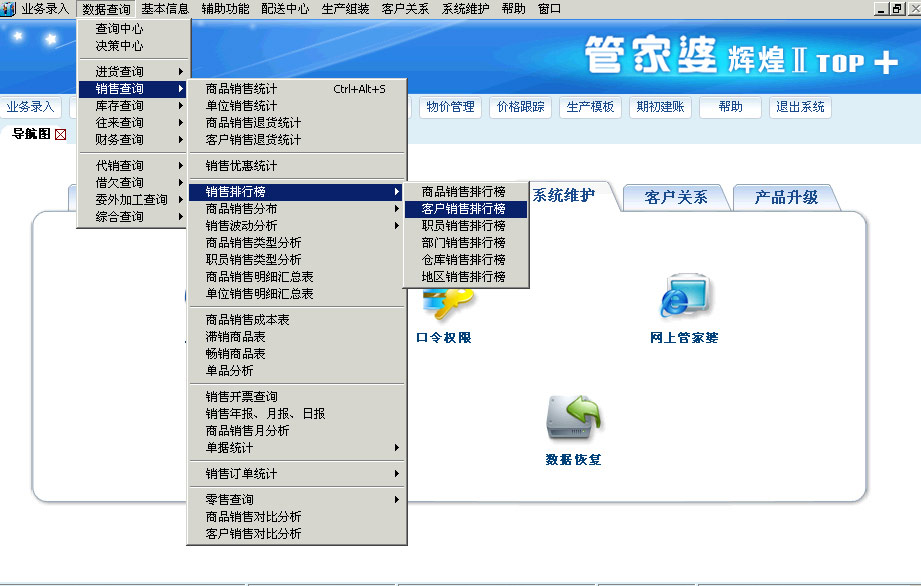Open the 业务录入 menu
This screenshot has width=921, height=586.
[45, 9]
